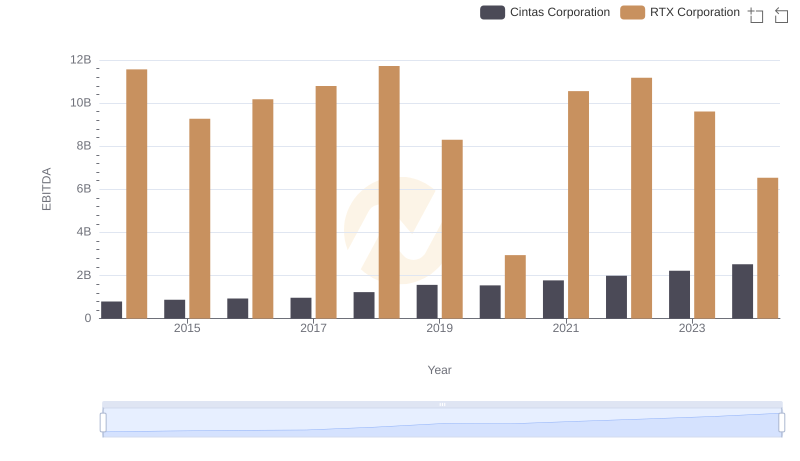Click the Cintas Corporation bar for 2020

(x=490, y=302)
